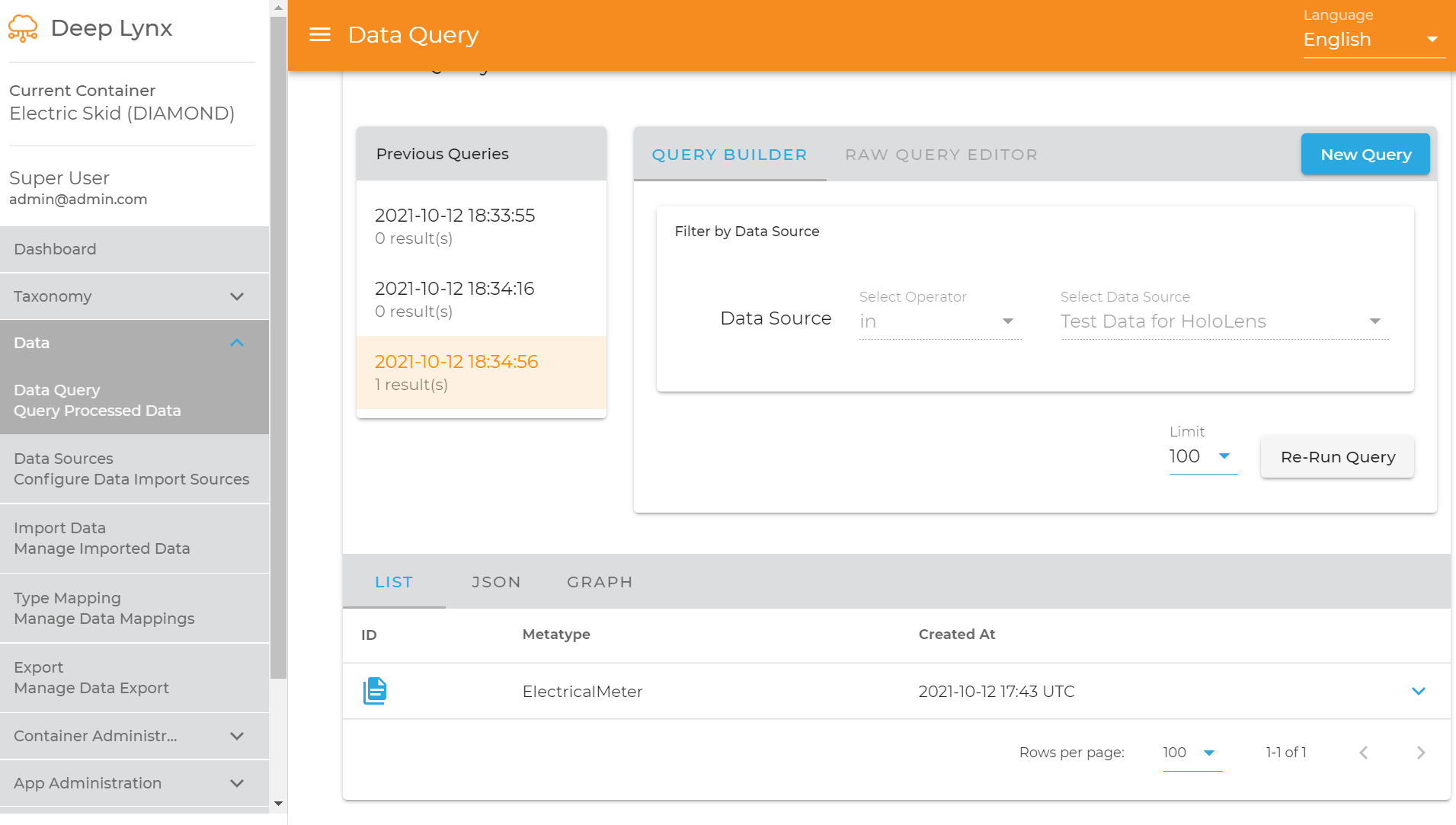Image resolution: width=1456 pixels, height=825 pixels.
Task: Click the 2021-10-12 17:43 UTC cell
Action: point(997,692)
